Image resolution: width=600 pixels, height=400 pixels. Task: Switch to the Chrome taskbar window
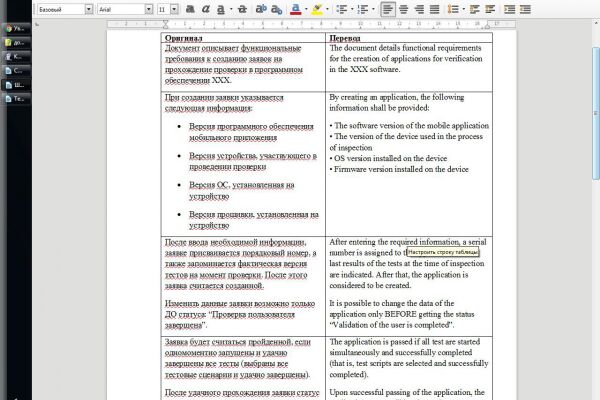15,28
